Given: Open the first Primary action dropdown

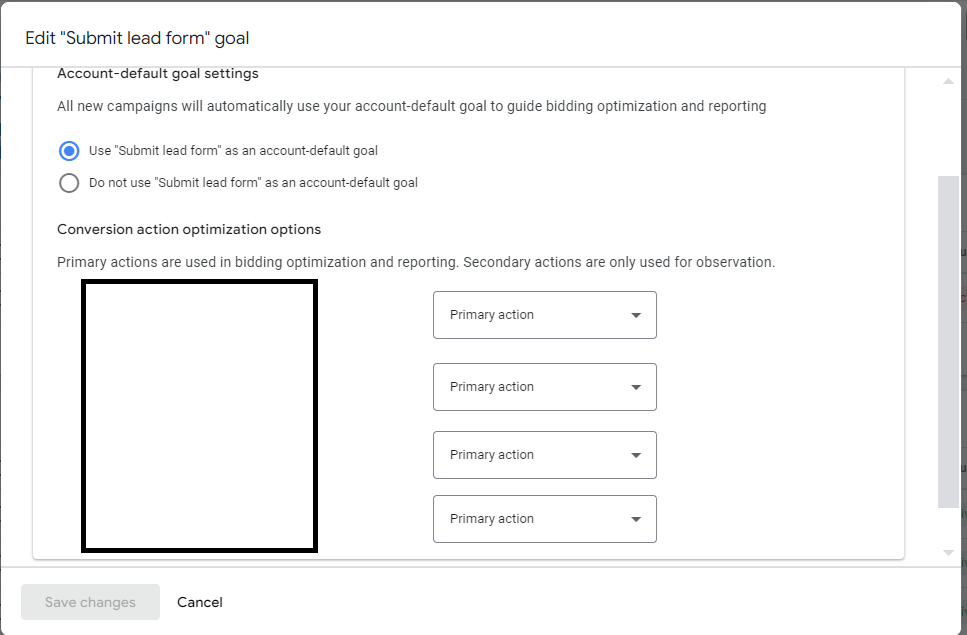Looking at the screenshot, I should 544,315.
